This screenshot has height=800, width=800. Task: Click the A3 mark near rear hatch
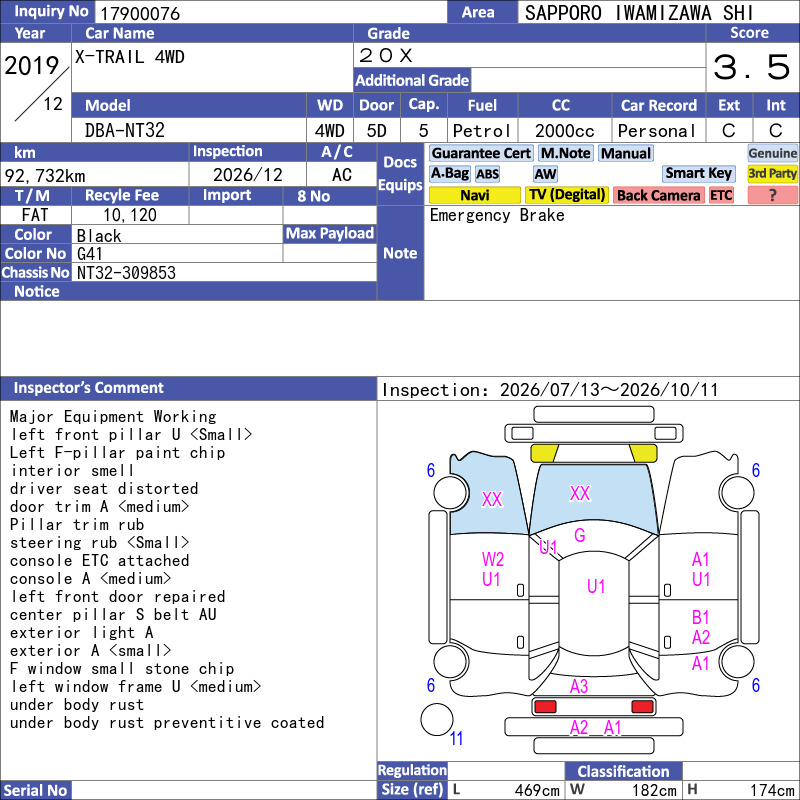[579, 686]
